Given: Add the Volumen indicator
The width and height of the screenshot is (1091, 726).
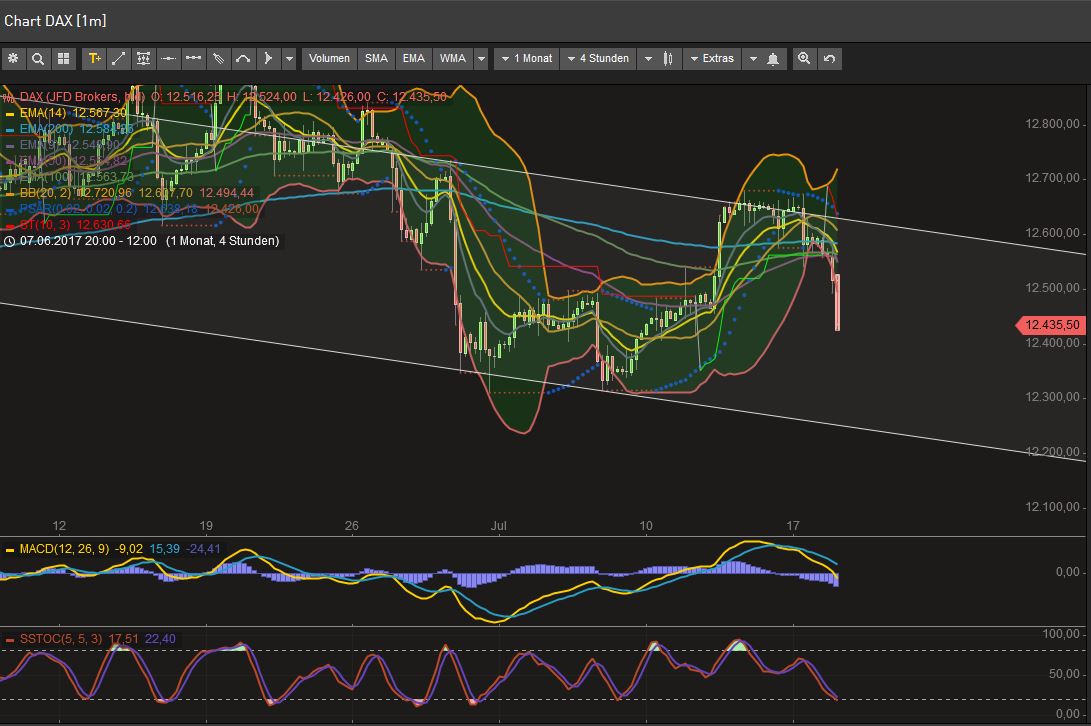Looking at the screenshot, I should pos(329,58).
